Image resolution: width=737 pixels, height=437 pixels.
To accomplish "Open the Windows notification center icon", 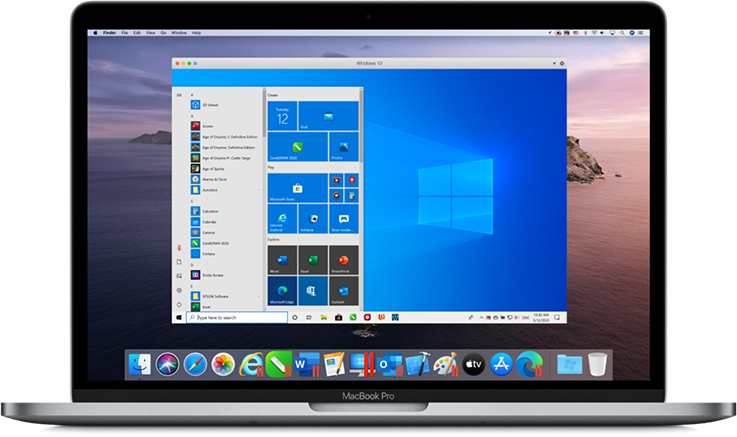I will pyautogui.click(x=557, y=318).
